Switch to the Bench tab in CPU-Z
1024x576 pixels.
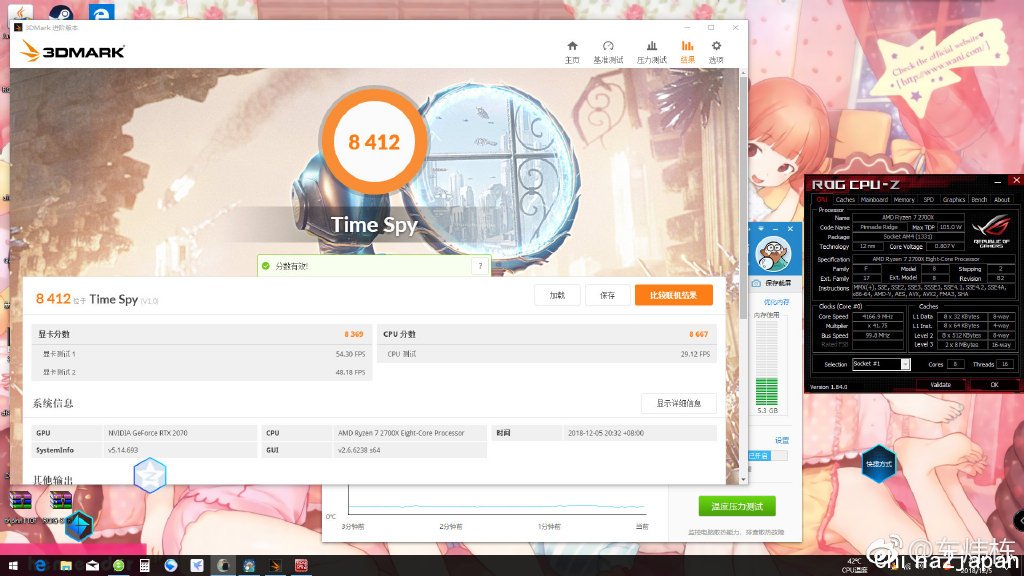coord(980,200)
